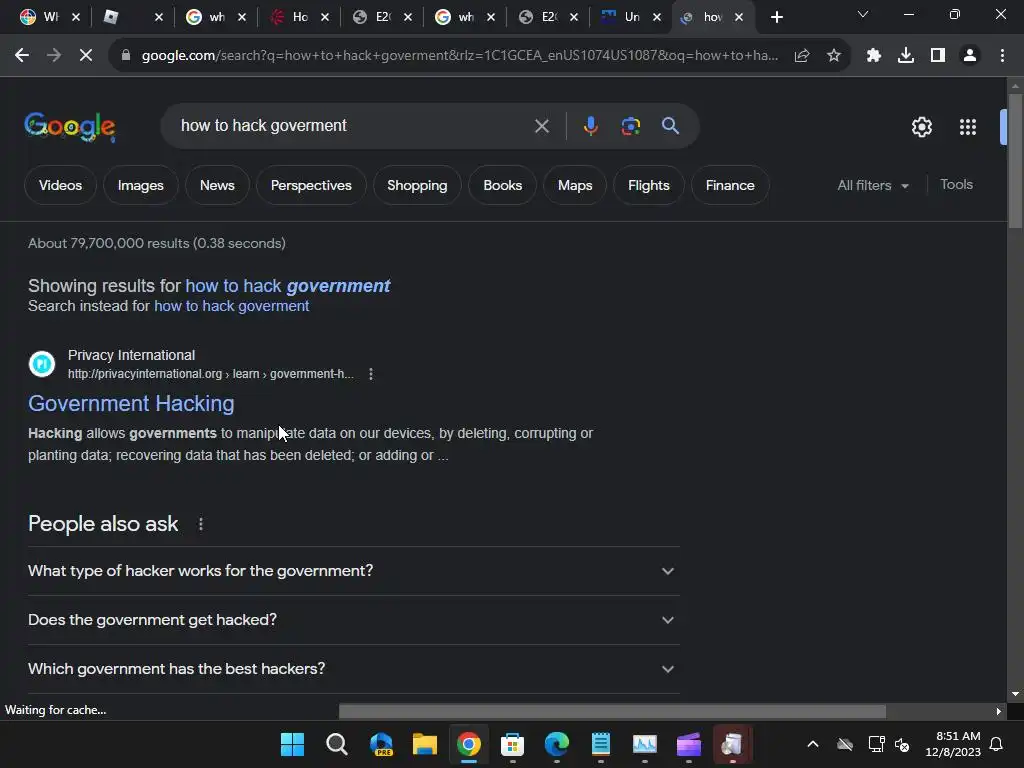
Task: Search by image with the Lens icon
Action: pos(630,126)
